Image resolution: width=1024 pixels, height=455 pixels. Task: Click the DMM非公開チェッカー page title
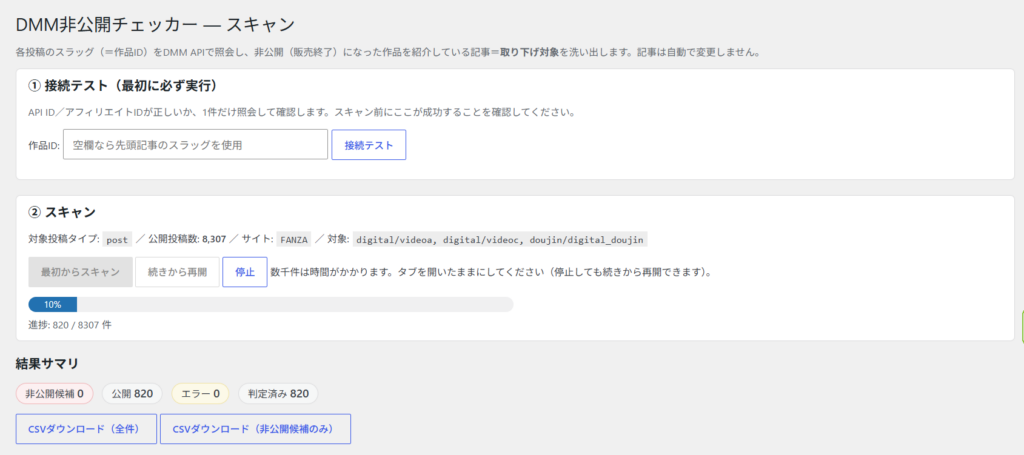point(155,25)
